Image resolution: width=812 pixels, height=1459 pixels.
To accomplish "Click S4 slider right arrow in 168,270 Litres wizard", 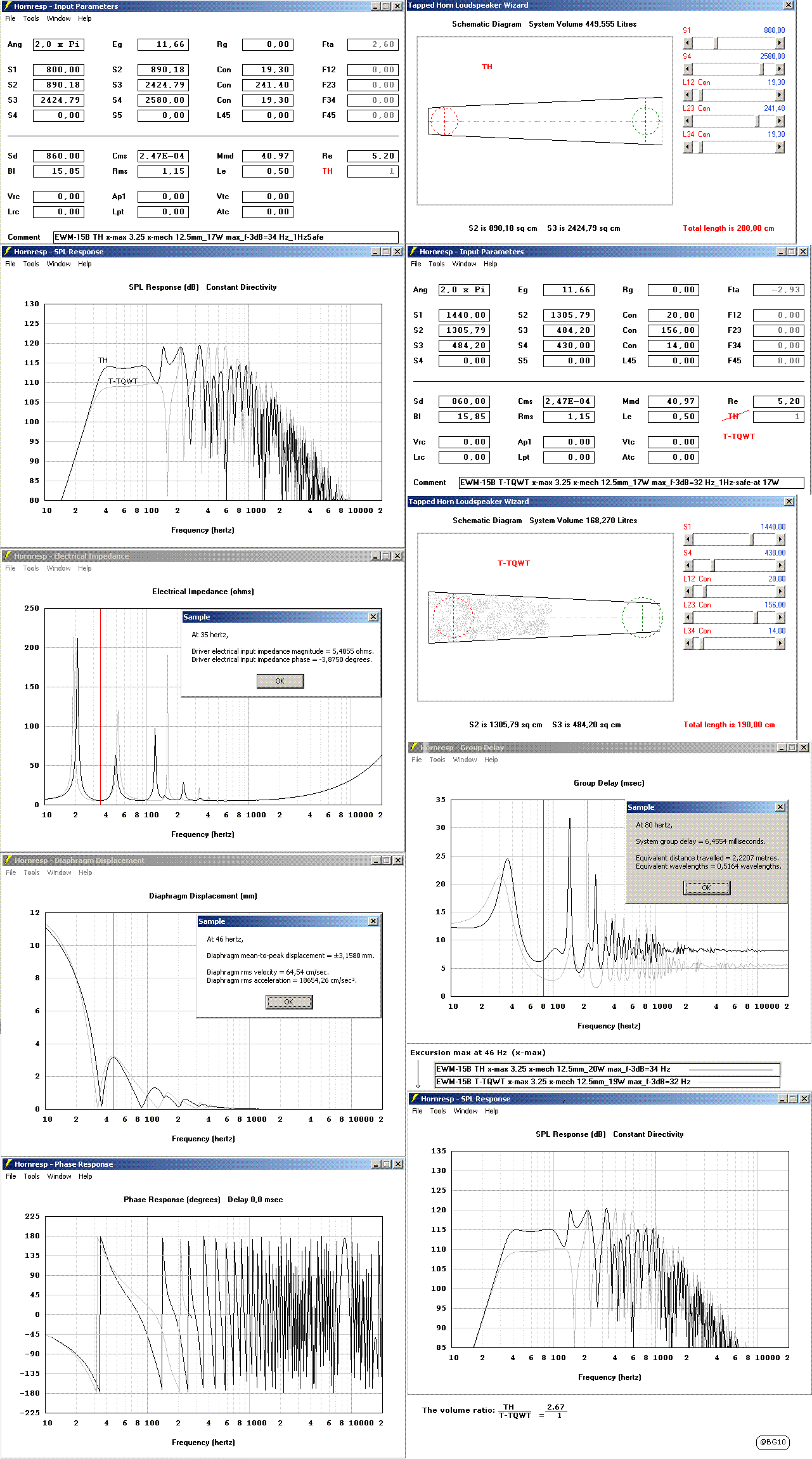I will 781,566.
